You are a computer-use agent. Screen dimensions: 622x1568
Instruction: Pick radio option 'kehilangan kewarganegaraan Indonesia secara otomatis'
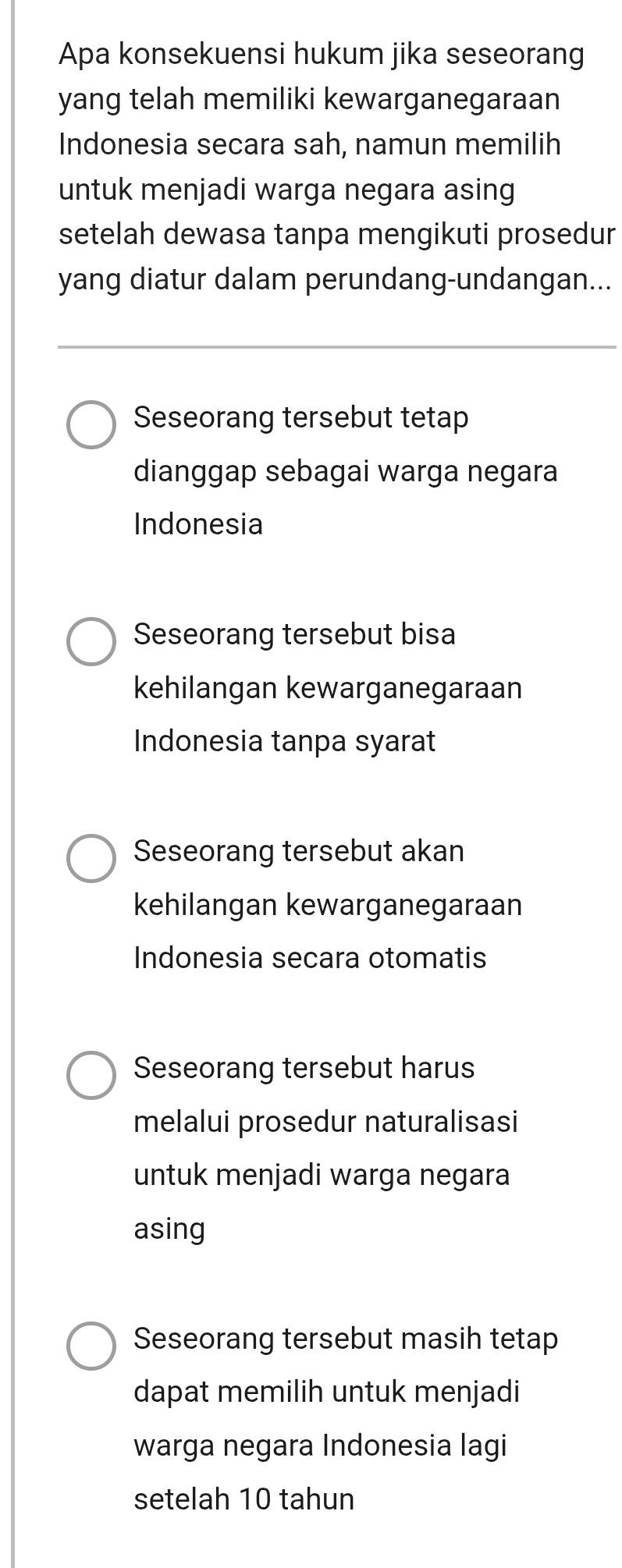click(x=91, y=858)
